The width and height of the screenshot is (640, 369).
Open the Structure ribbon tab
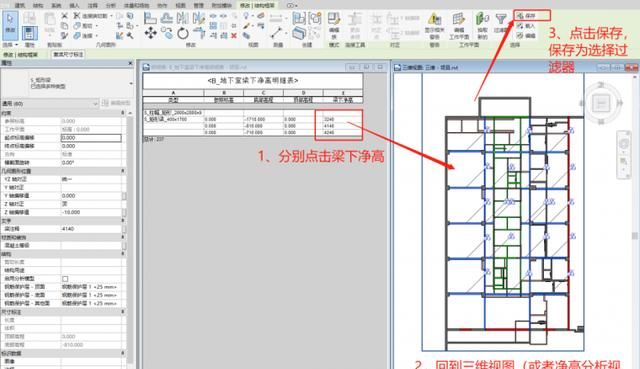pos(38,5)
